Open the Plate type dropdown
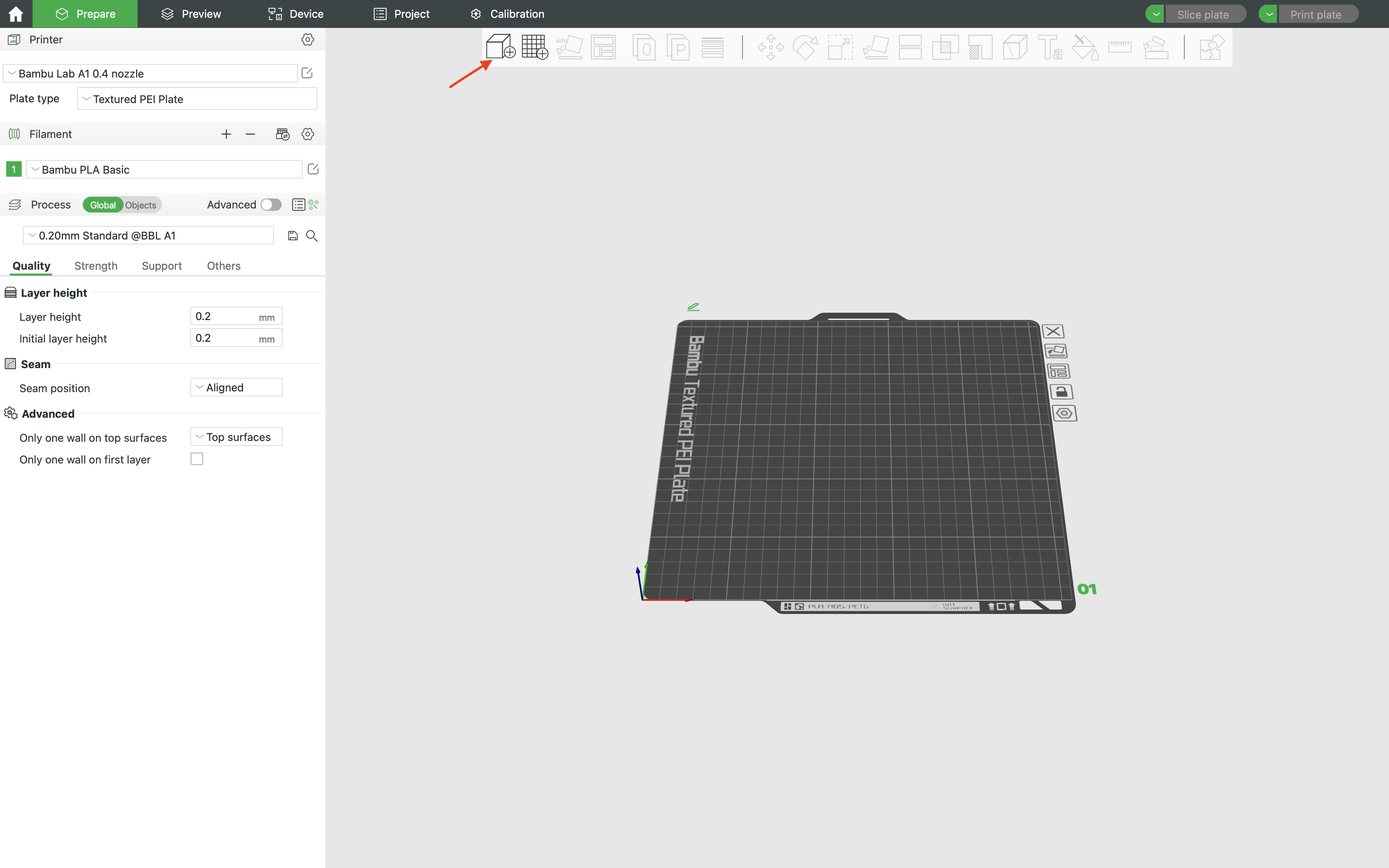This screenshot has width=1389, height=868. pos(197,99)
